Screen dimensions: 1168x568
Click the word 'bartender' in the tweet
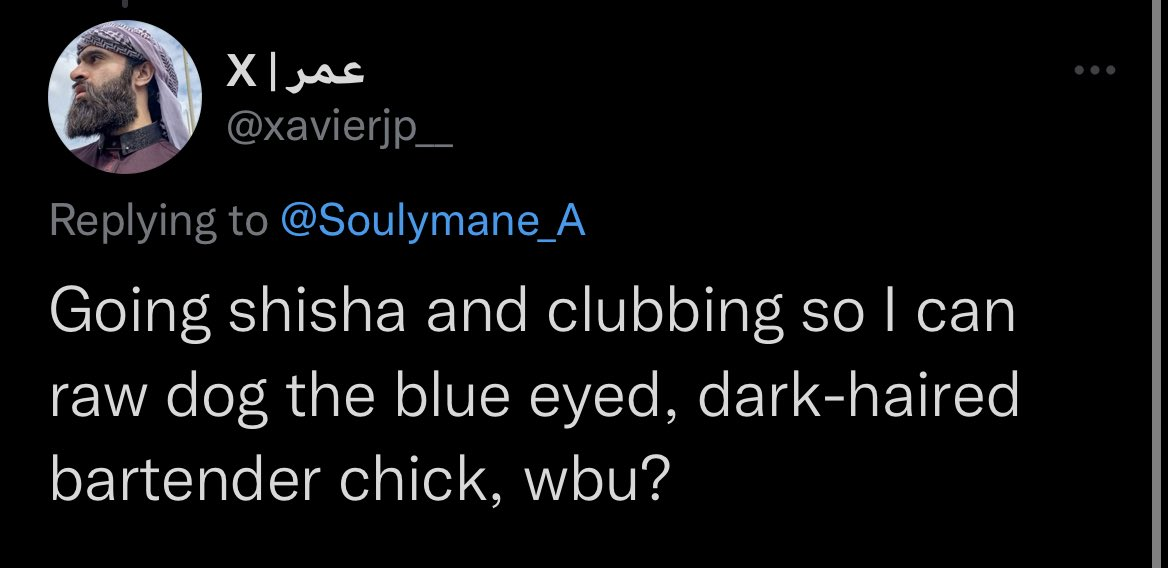point(185,479)
